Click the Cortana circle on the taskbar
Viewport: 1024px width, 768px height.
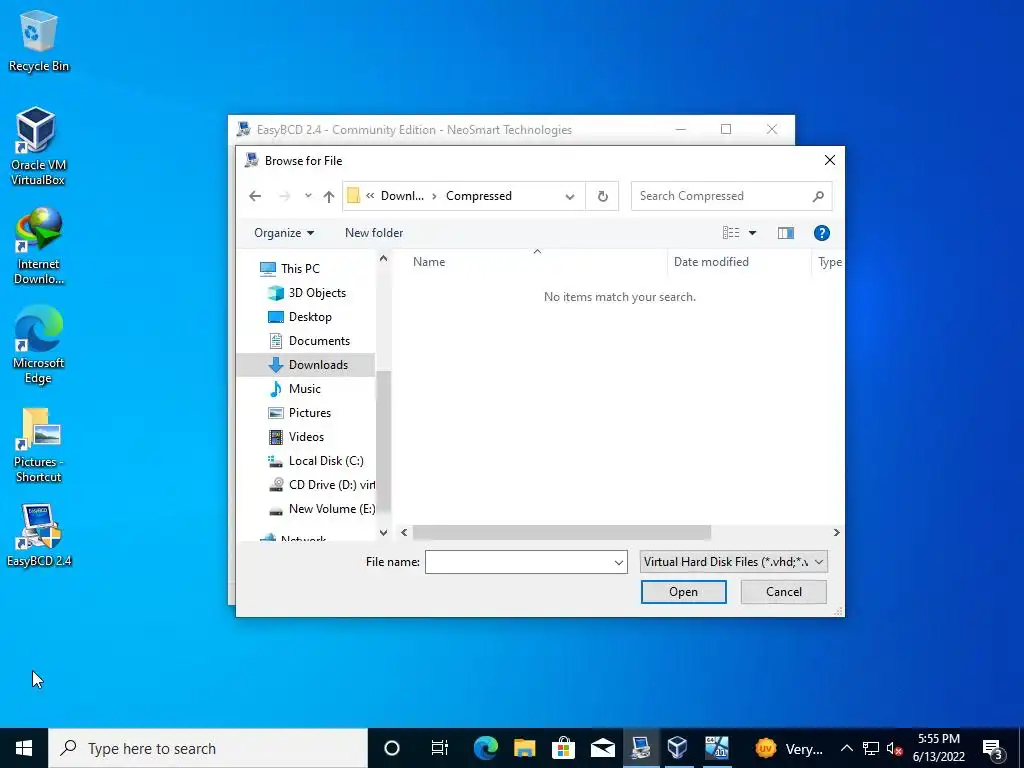[x=392, y=748]
